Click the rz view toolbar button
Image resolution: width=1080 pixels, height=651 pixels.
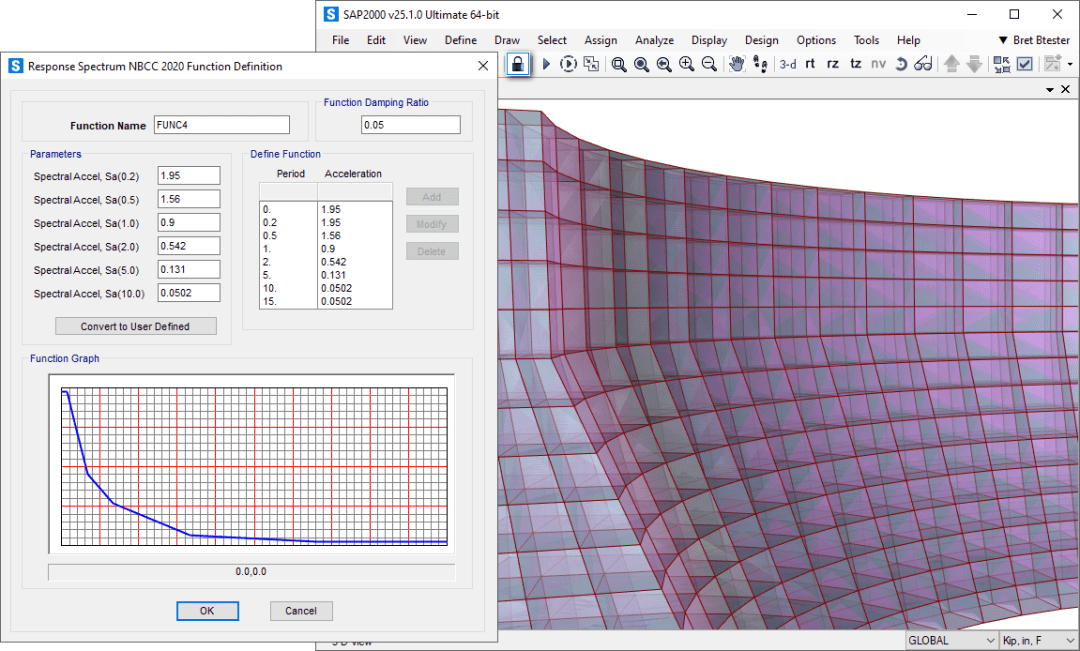[833, 64]
